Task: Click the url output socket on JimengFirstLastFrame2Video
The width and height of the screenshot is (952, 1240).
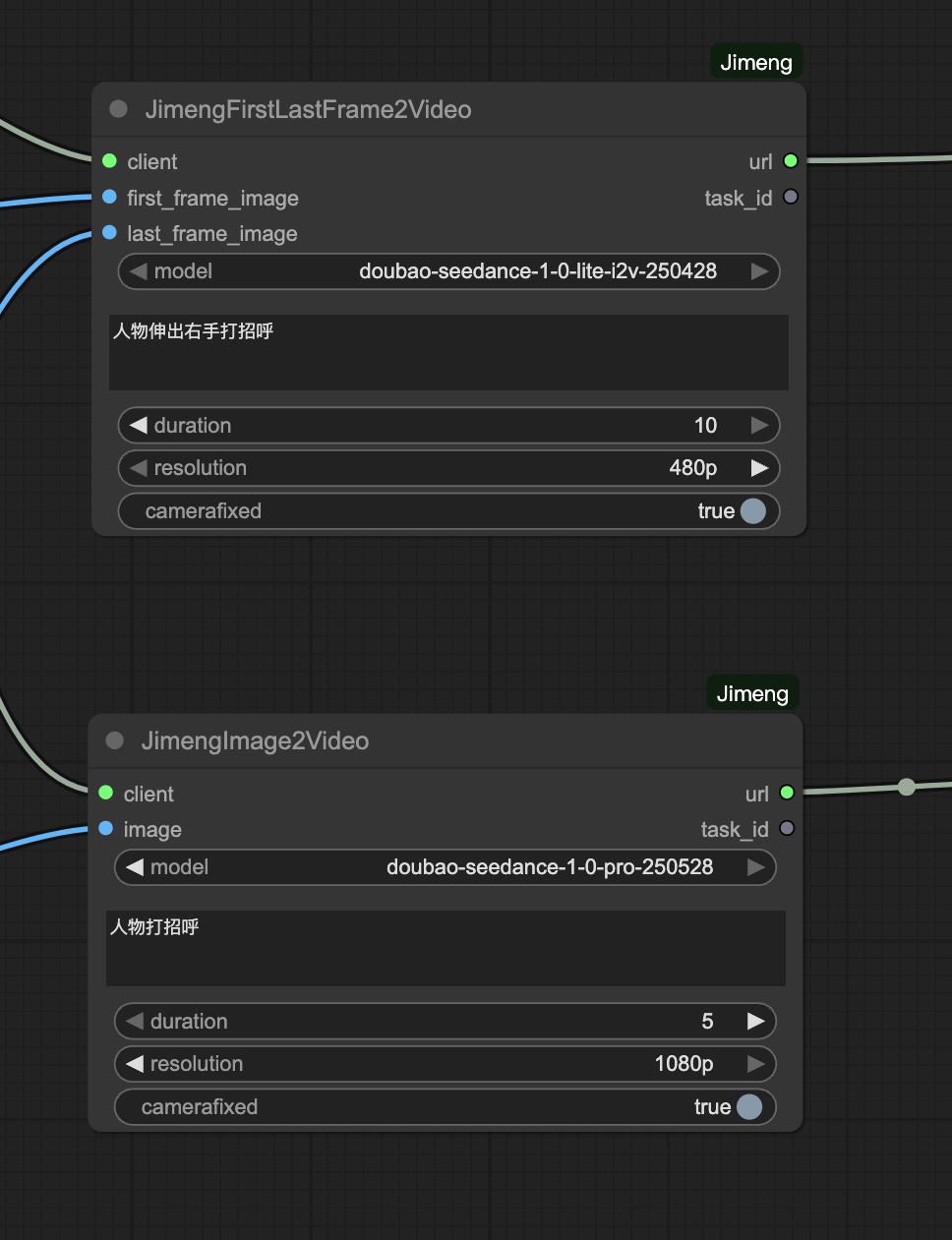Action: click(790, 161)
